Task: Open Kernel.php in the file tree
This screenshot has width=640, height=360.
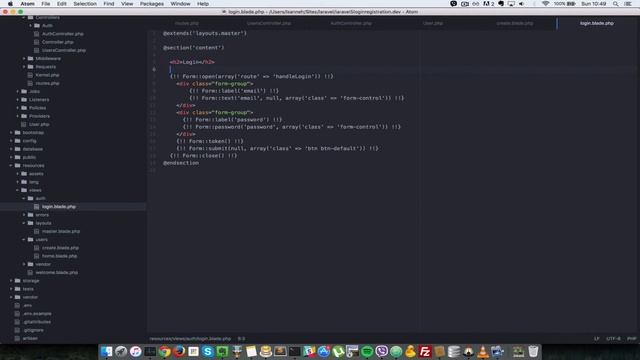Action: pyautogui.click(x=47, y=75)
